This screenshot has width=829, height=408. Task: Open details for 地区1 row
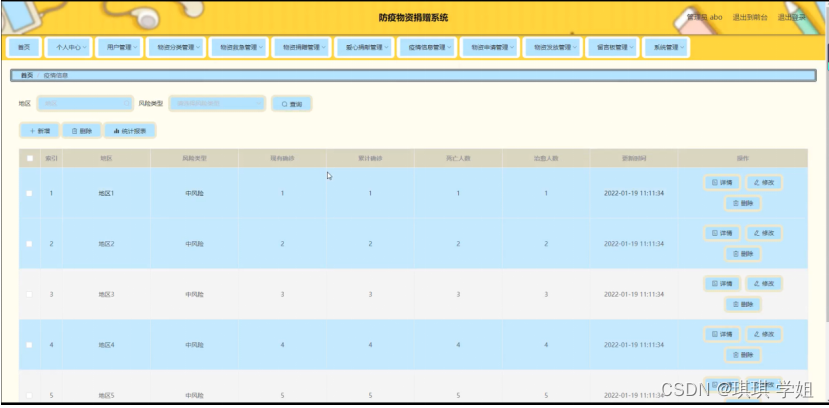click(x=722, y=182)
